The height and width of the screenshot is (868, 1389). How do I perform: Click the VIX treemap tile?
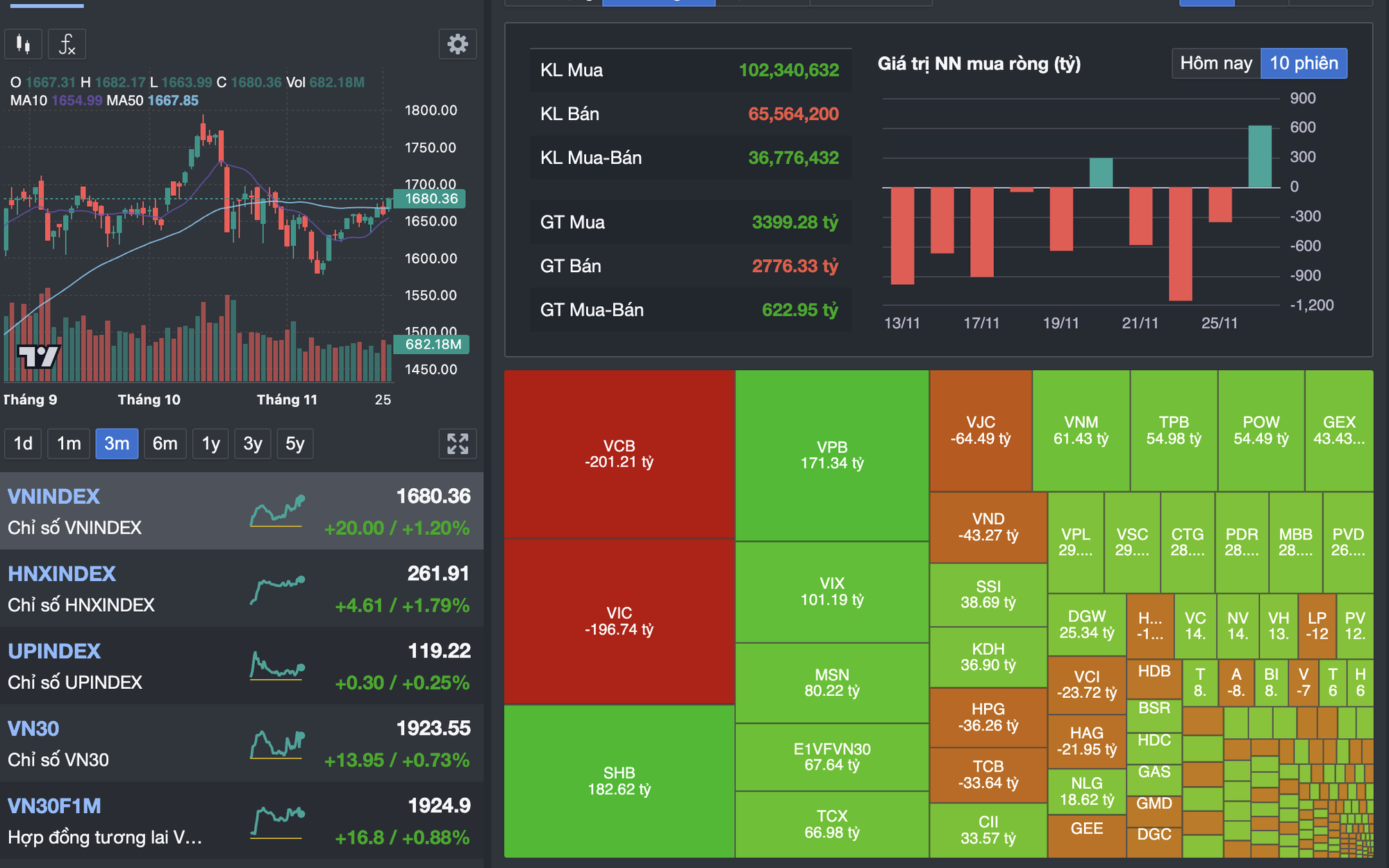pyautogui.click(x=832, y=592)
